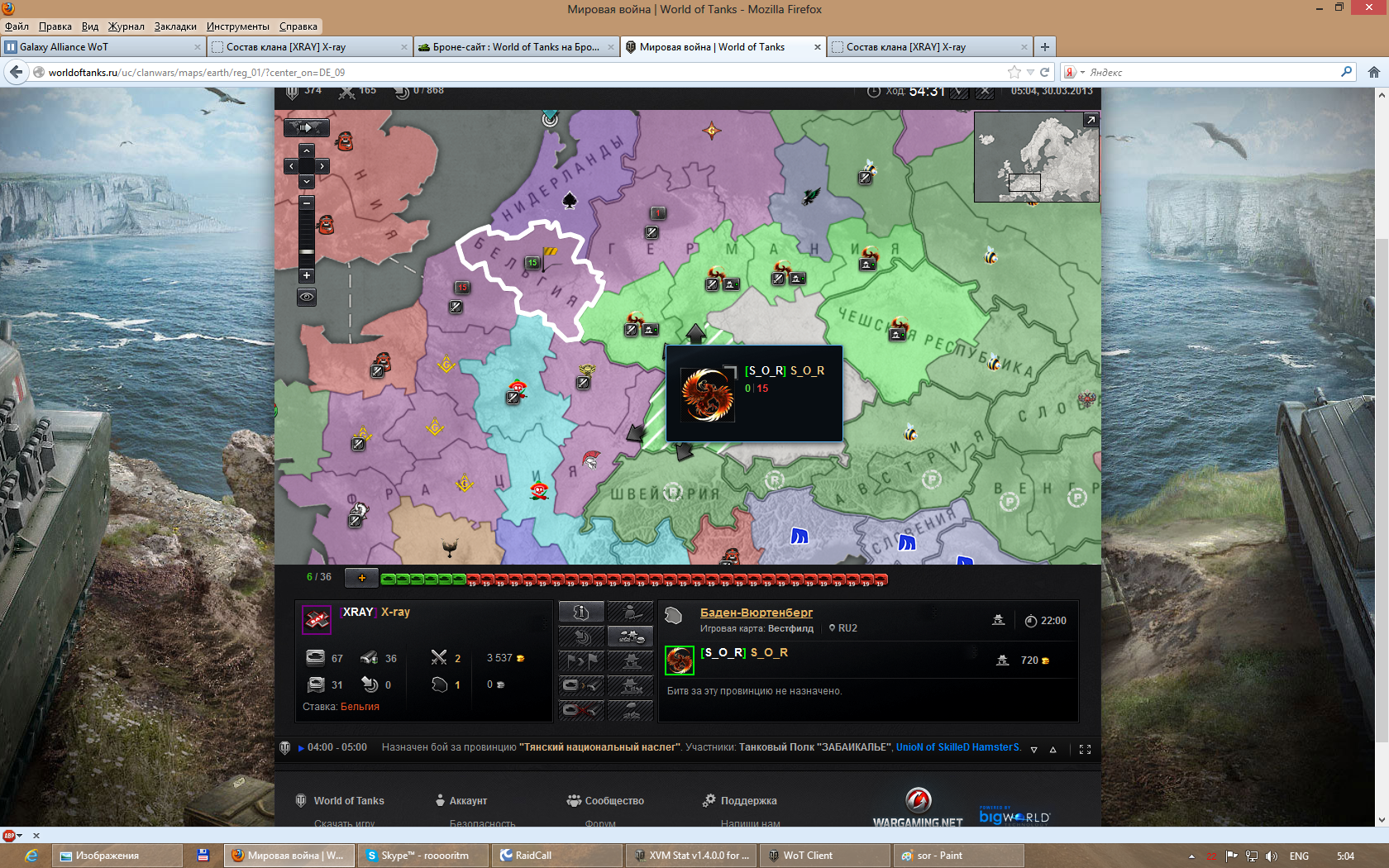Click the red 15 chip marker
This screenshot has width=1389, height=868.
(463, 288)
